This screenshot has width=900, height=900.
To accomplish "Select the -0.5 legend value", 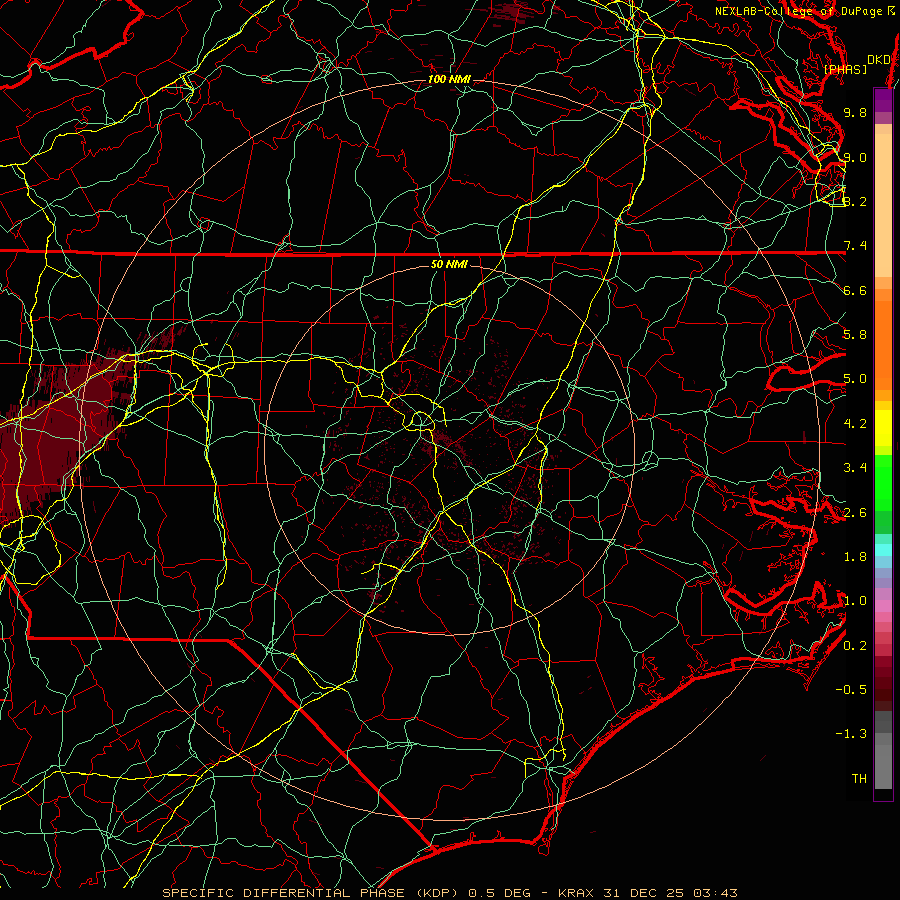I will pos(851,690).
